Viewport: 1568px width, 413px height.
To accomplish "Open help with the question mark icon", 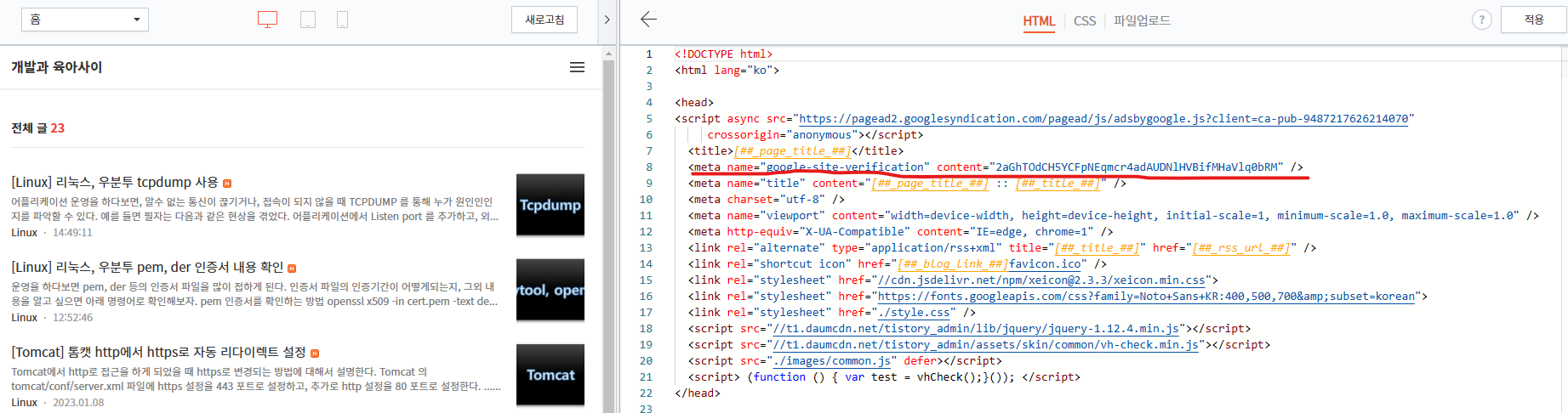I will point(1482,20).
